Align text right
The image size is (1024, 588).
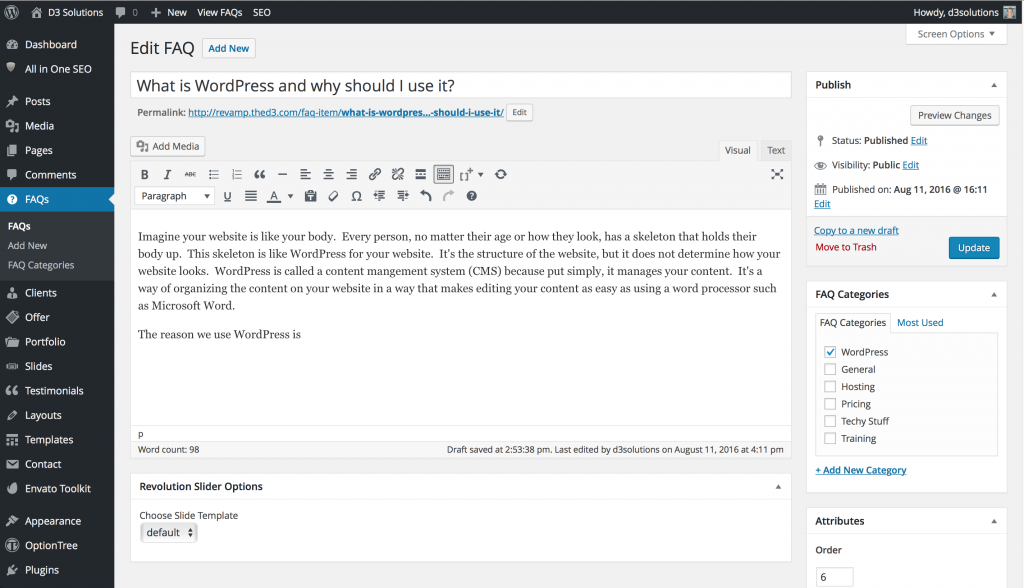351,174
